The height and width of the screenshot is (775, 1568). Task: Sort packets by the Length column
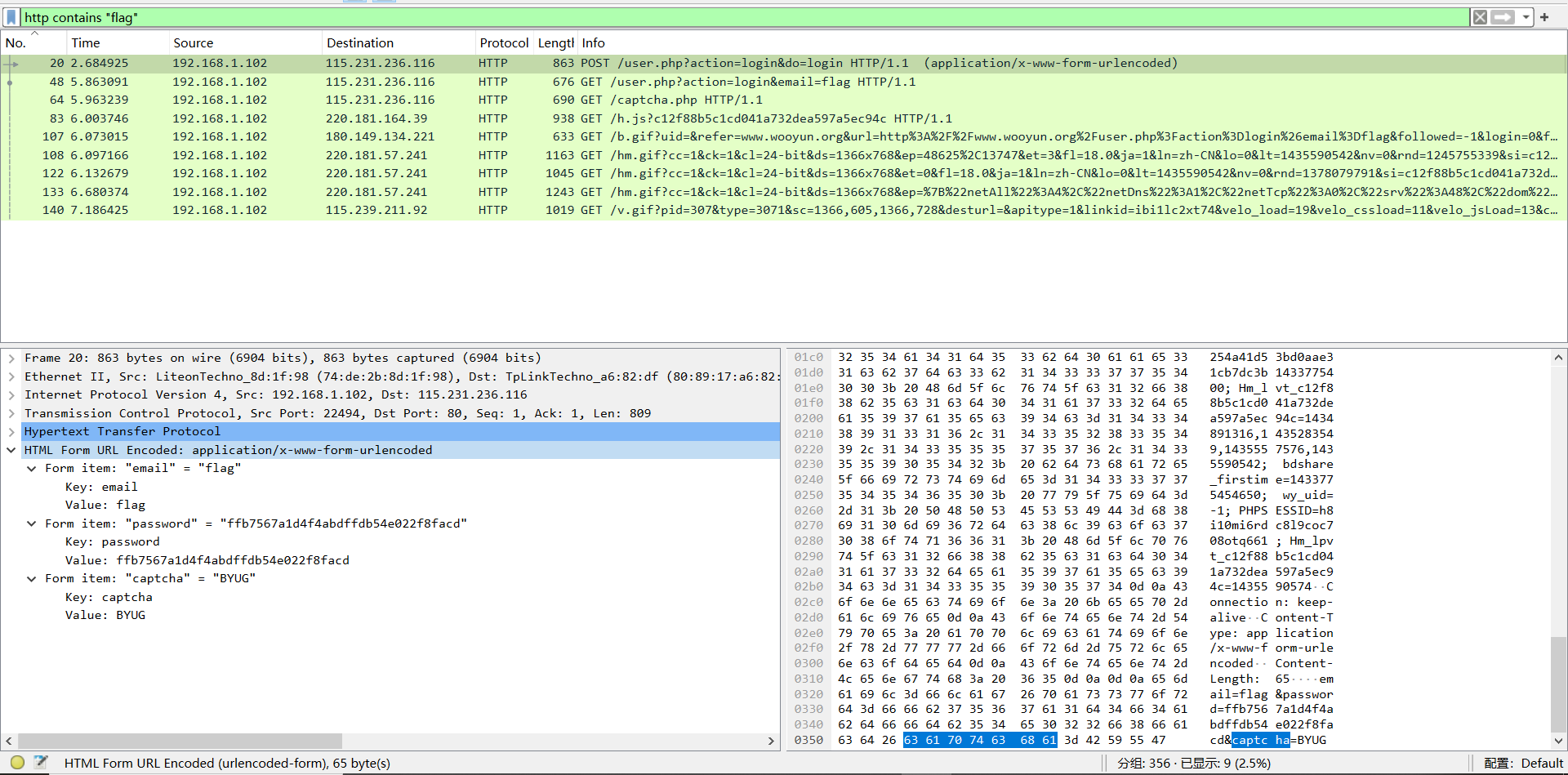(555, 42)
